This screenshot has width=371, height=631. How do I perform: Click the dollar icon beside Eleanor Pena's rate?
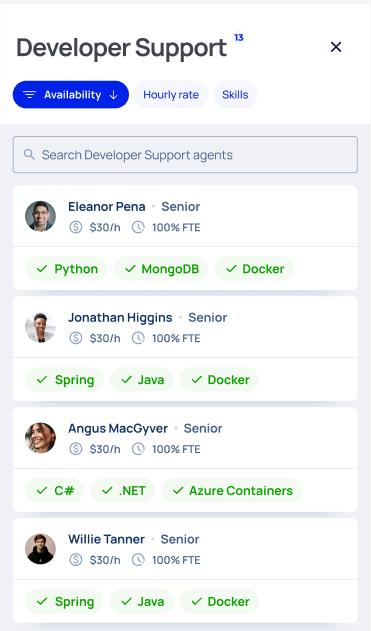(75, 227)
